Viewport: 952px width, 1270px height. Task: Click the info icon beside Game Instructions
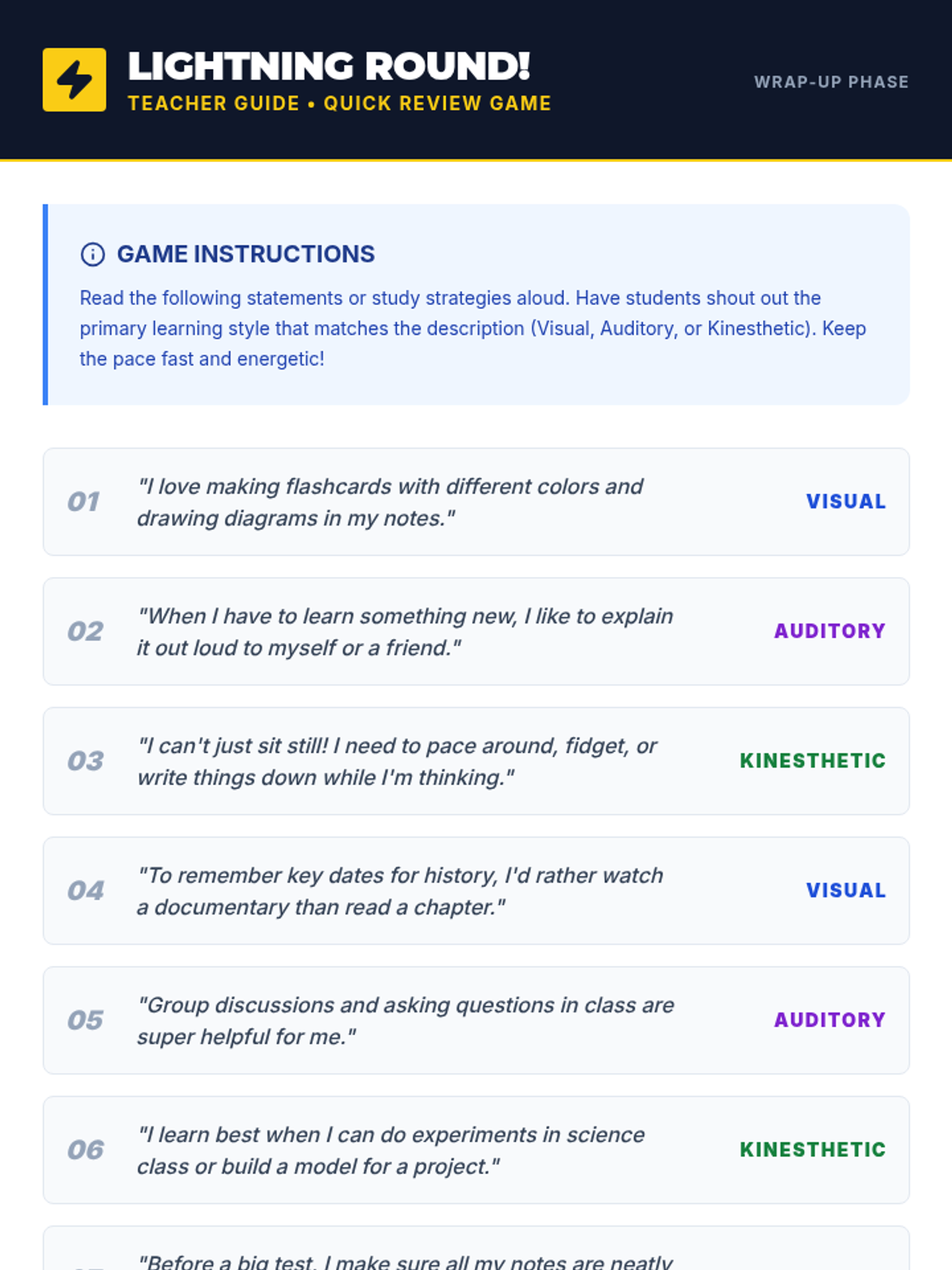[x=93, y=254]
